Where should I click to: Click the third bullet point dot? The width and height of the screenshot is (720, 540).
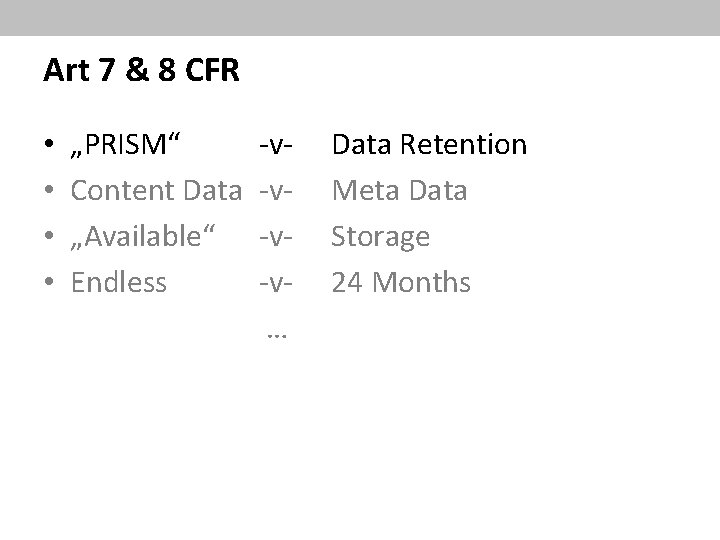50,238
